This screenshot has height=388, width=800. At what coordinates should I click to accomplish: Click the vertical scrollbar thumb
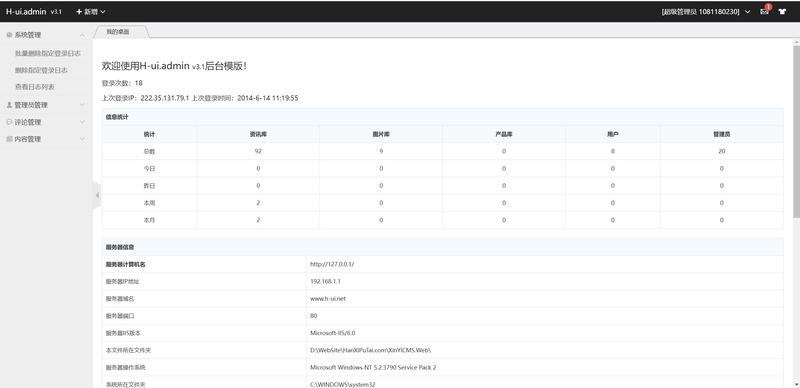796,132
